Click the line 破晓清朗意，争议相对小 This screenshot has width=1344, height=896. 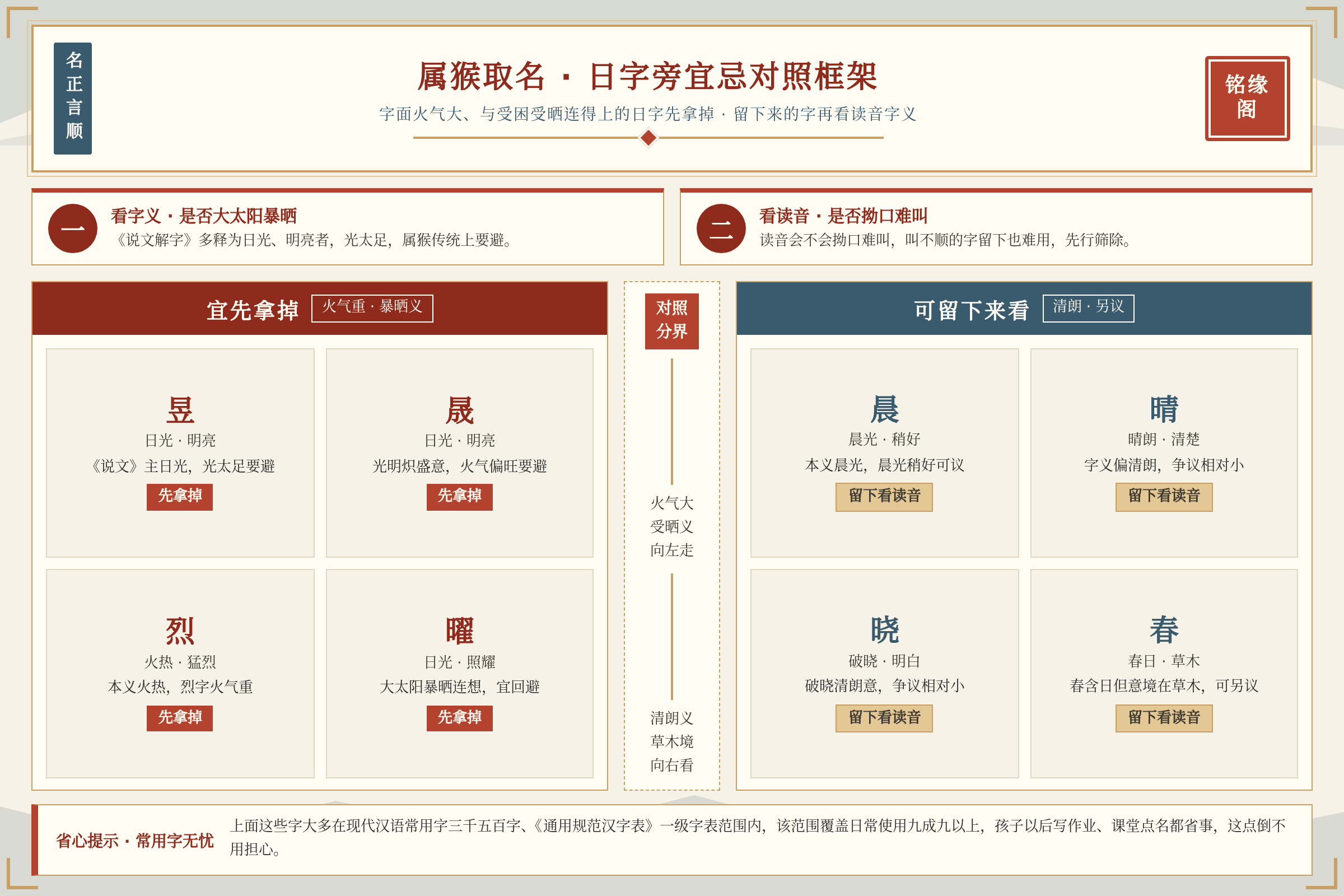(885, 685)
